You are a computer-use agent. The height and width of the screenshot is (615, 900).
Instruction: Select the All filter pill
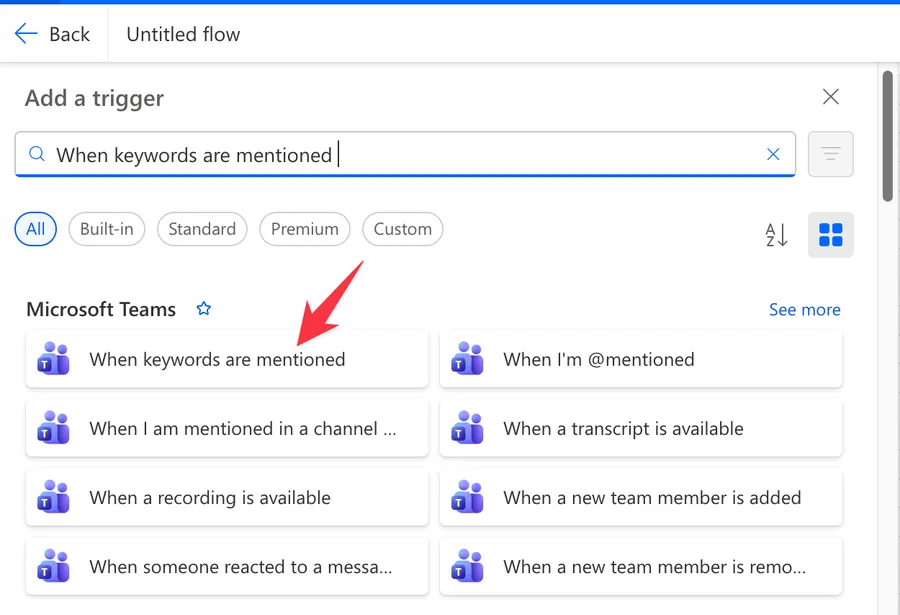(x=36, y=229)
